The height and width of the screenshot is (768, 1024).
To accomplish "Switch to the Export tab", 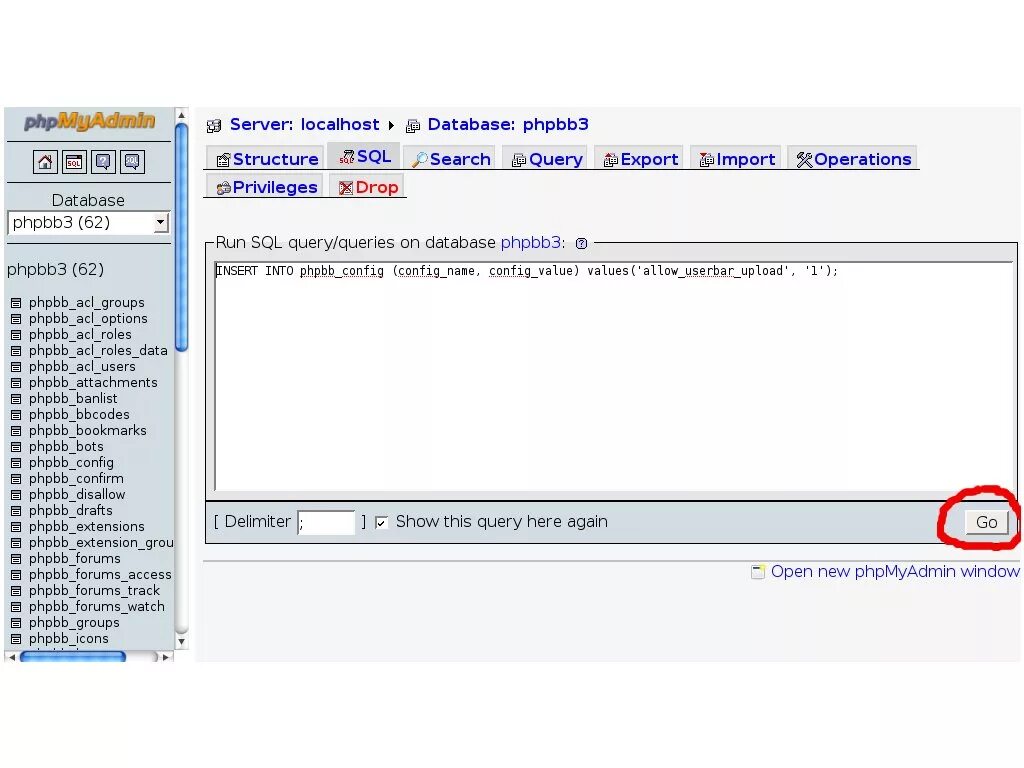I will tap(640, 159).
